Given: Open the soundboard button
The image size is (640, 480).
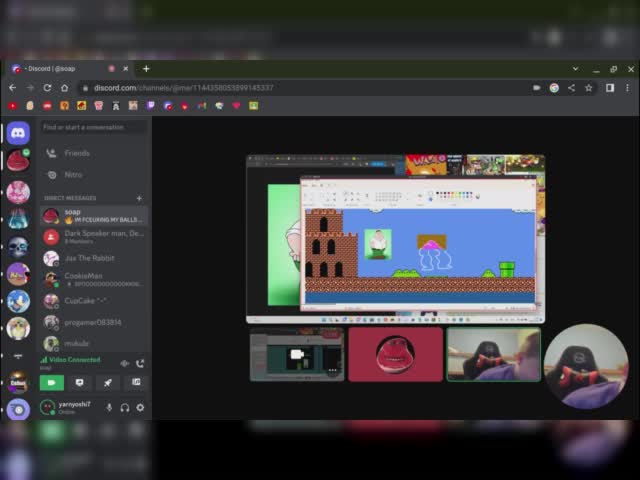Looking at the screenshot, I should (x=136, y=383).
